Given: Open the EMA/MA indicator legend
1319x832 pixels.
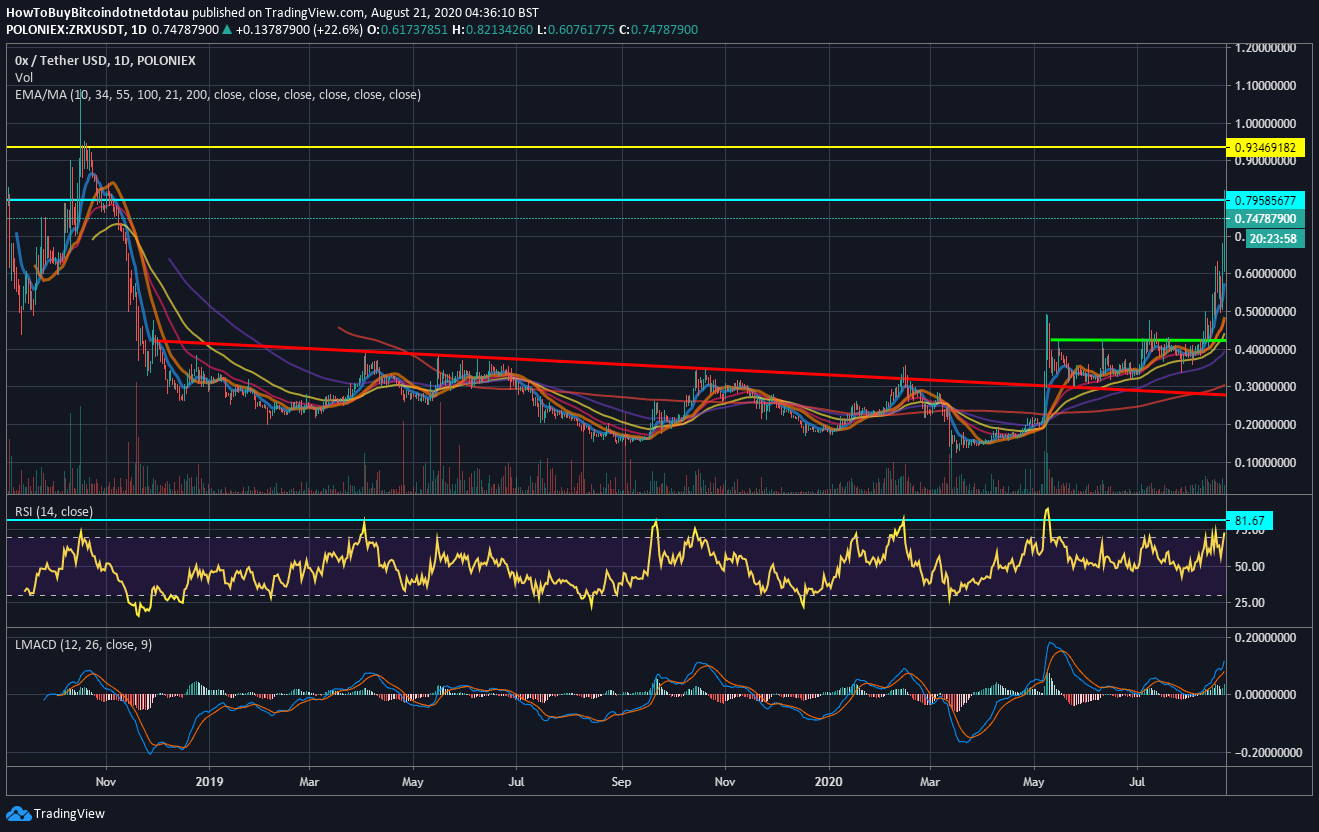Looking at the screenshot, I should click(217, 94).
